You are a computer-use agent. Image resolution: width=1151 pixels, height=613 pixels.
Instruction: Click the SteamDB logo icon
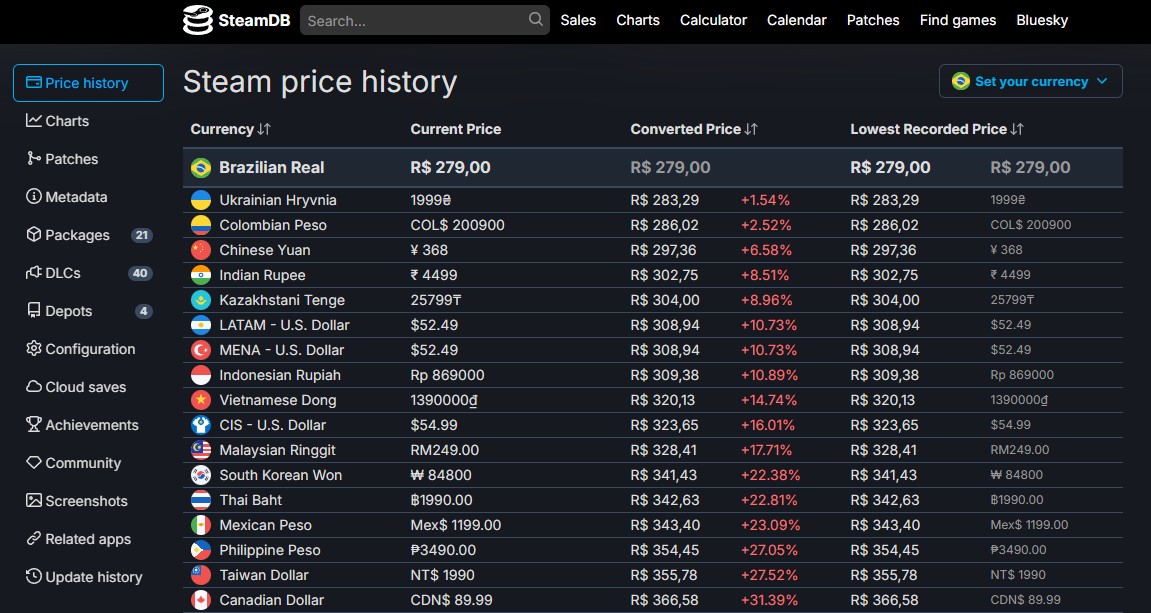click(x=198, y=20)
